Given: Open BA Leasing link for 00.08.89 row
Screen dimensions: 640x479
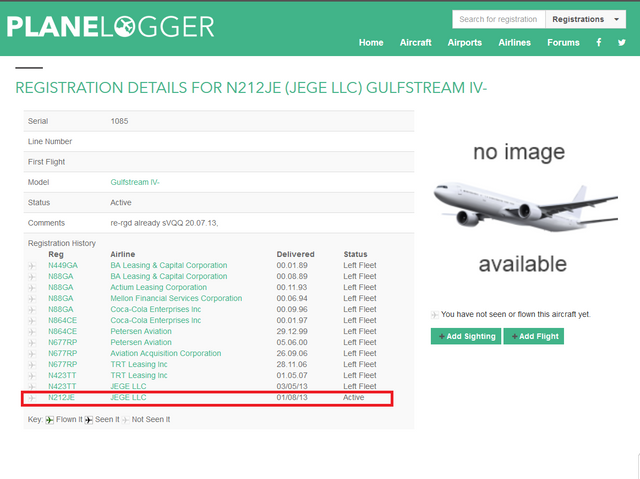Looking at the screenshot, I should [x=169, y=276].
